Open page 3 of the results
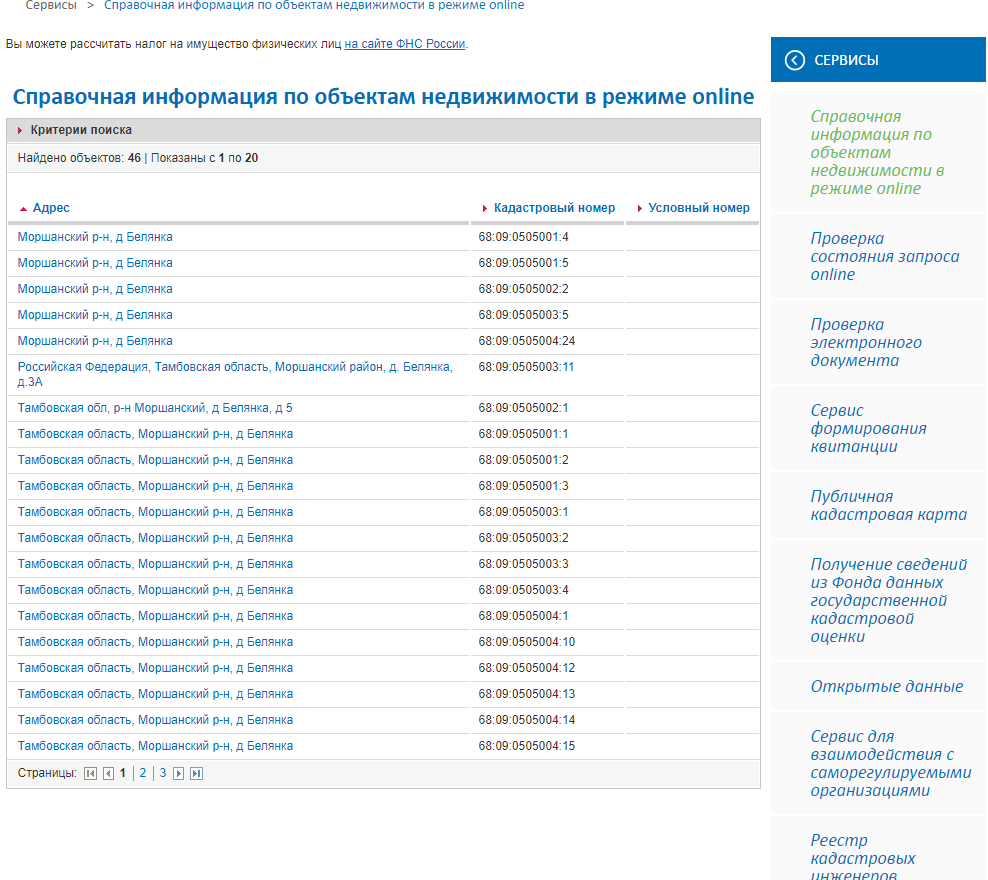This screenshot has height=880, width=988. click(163, 773)
